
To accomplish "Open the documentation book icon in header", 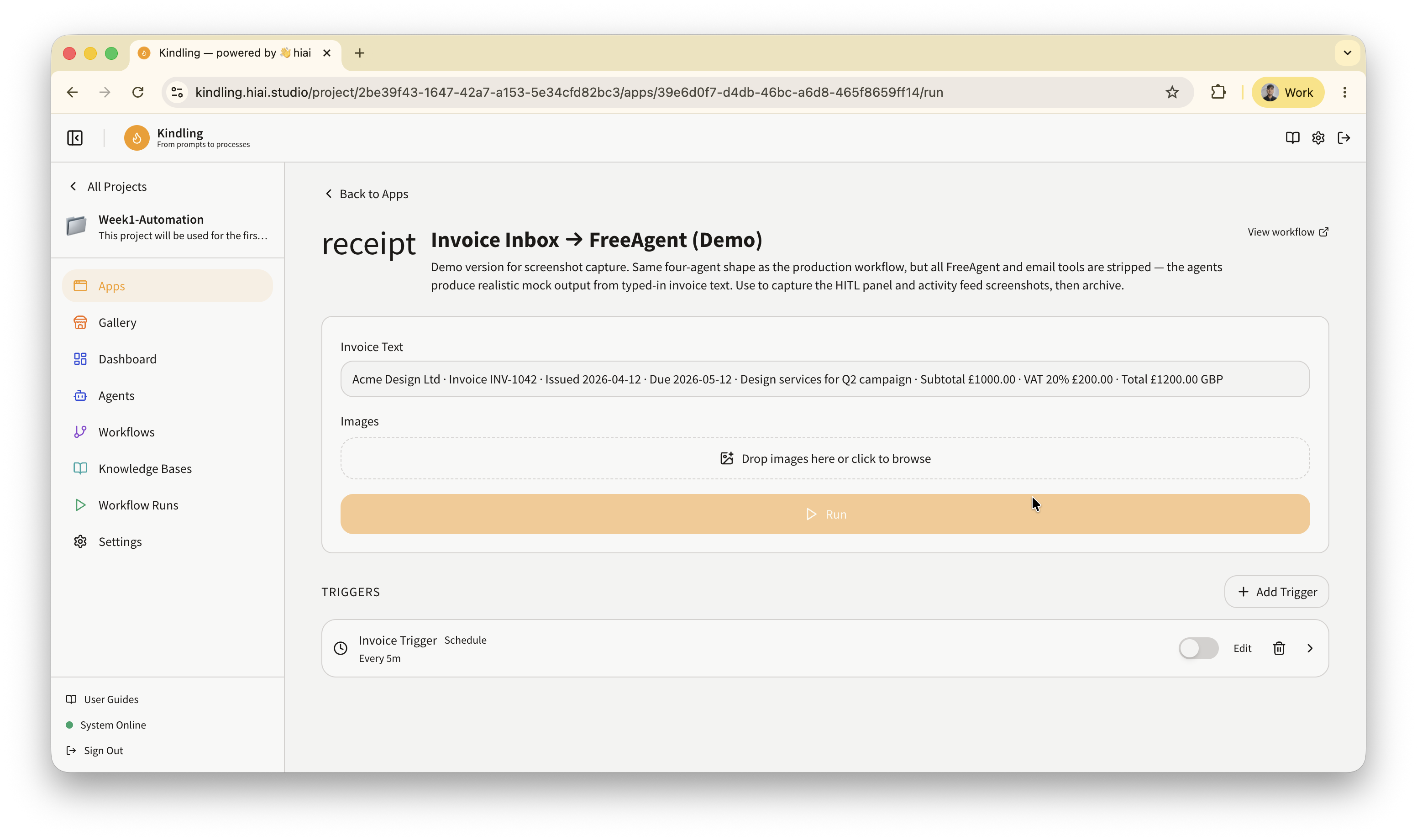I will point(1292,138).
